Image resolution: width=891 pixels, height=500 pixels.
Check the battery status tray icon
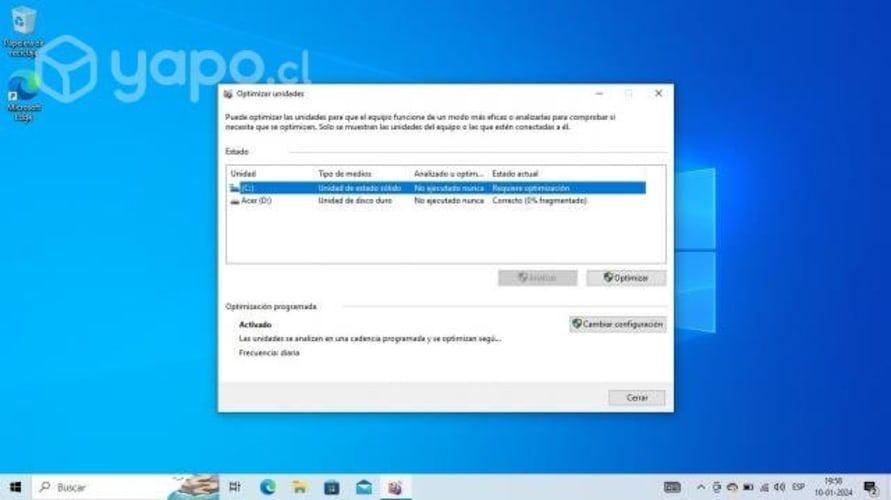[748, 487]
